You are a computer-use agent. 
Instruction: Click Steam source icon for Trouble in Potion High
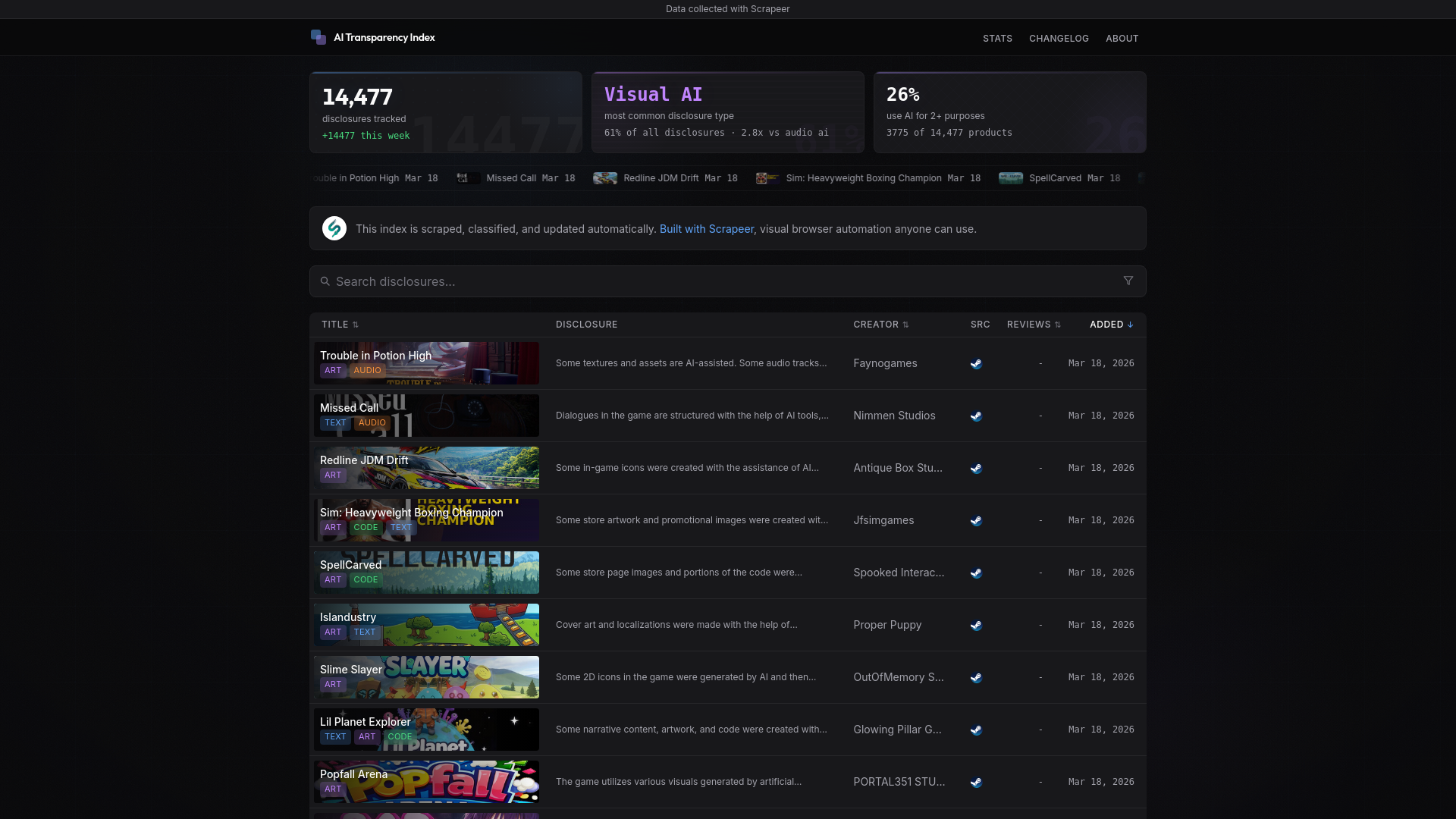coord(976,363)
